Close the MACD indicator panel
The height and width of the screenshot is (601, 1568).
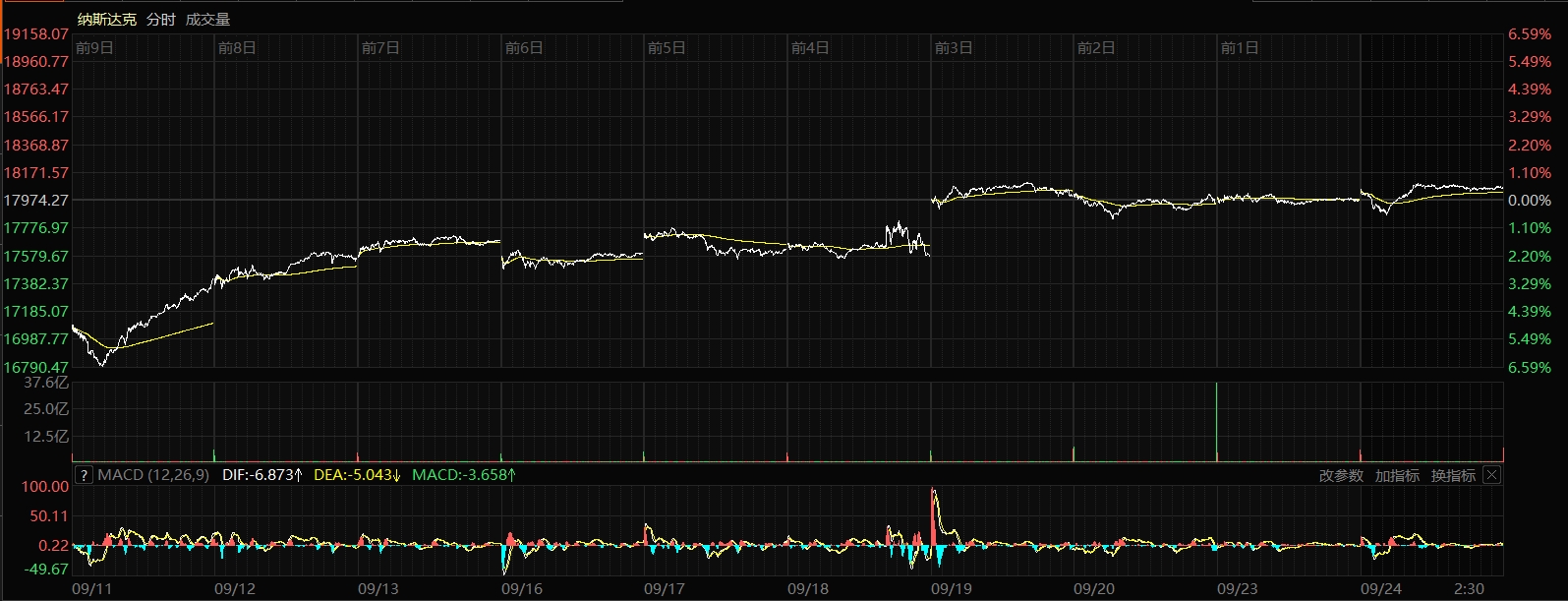coord(1491,475)
